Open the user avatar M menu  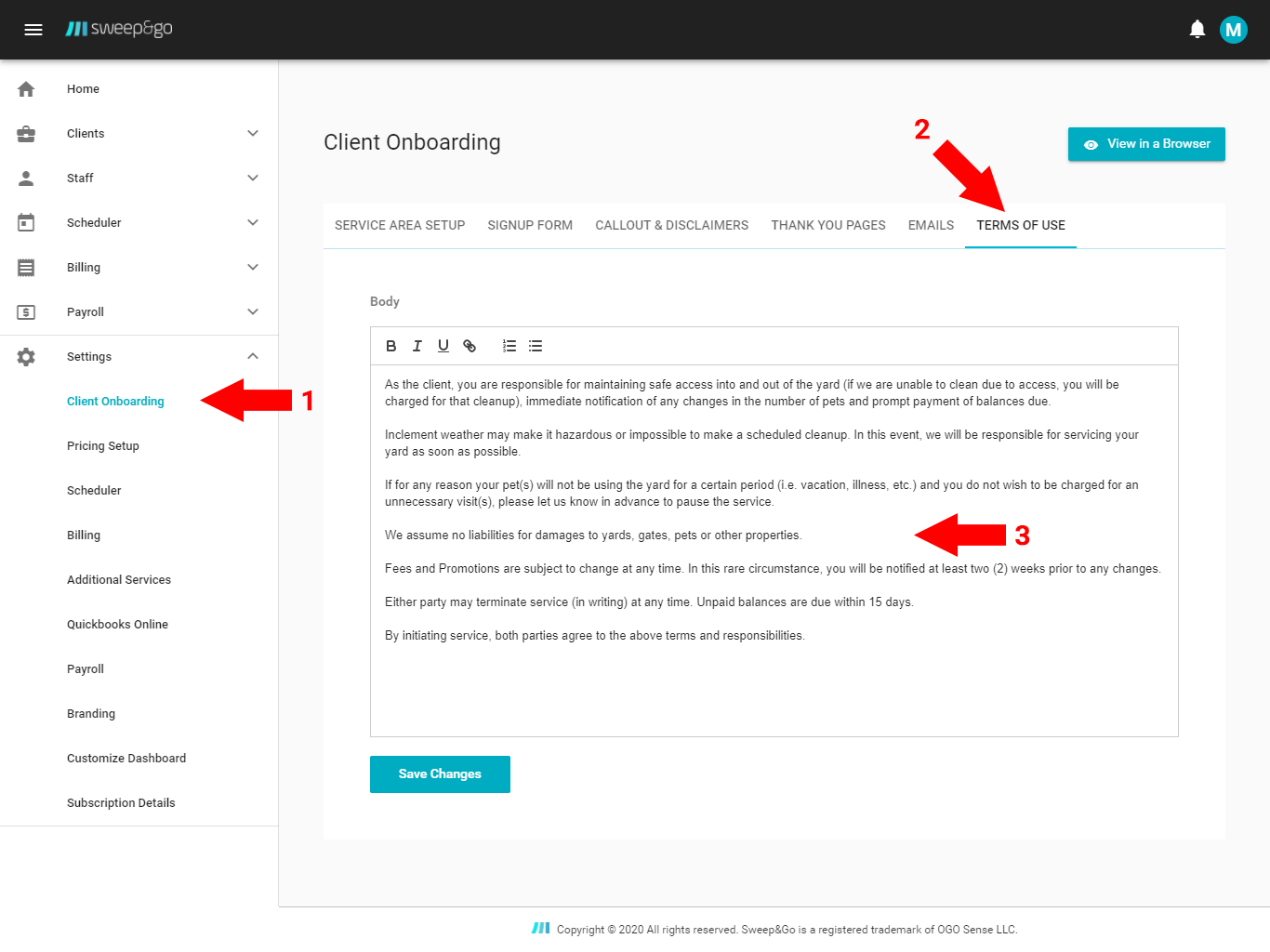pyautogui.click(x=1233, y=30)
